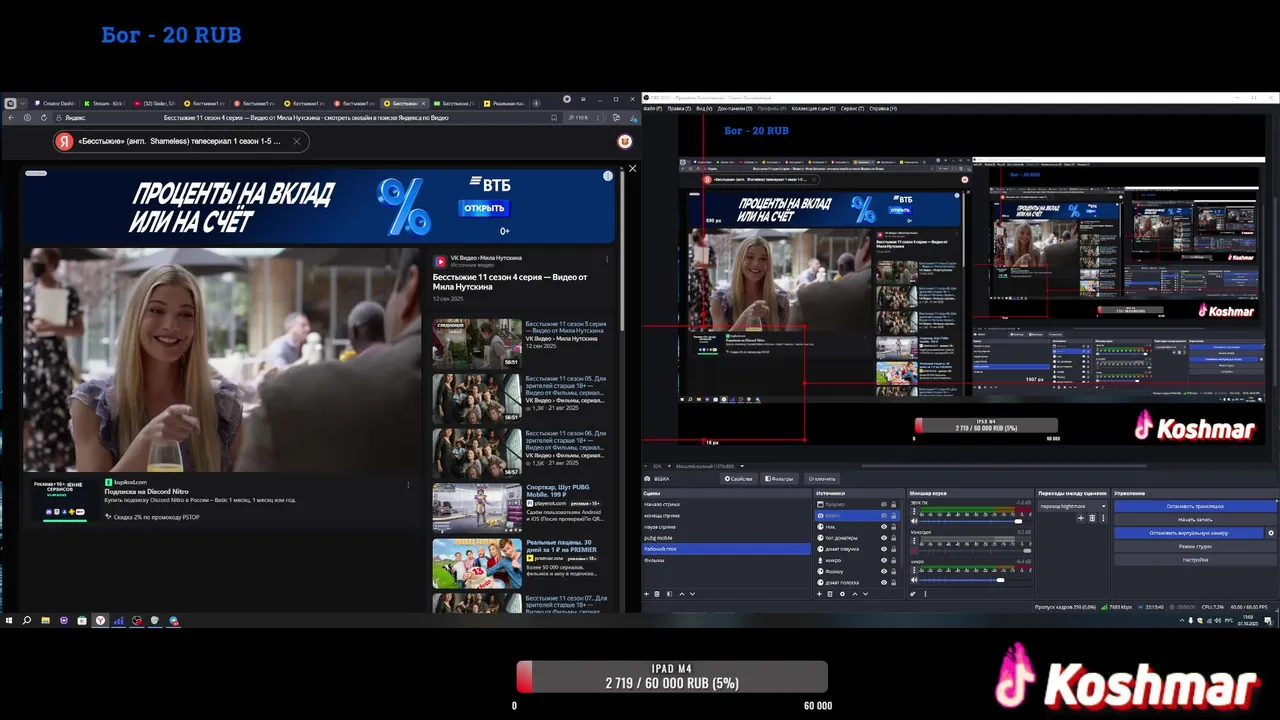Click Фильтры button in source toolbar
This screenshot has width=1280, height=720.
click(778, 478)
